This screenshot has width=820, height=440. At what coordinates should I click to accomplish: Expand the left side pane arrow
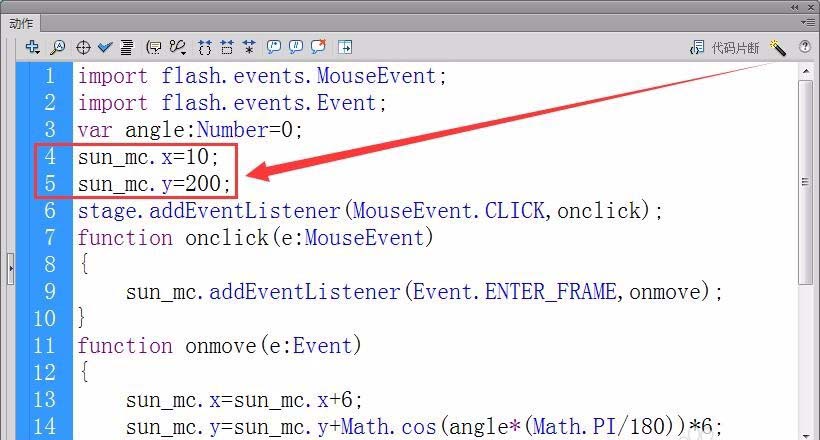10,268
